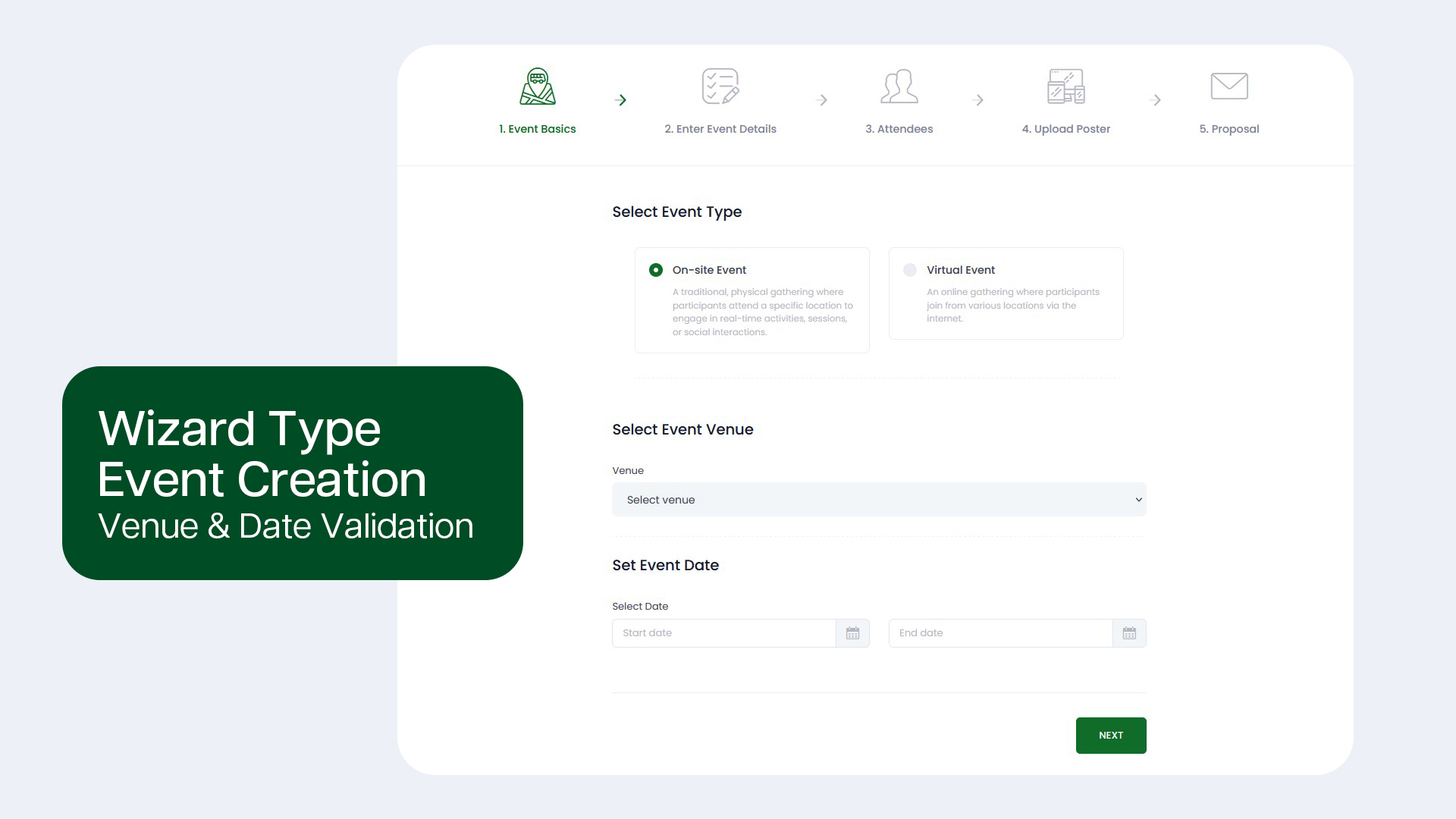1456x819 pixels.
Task: Navigate to the Upload Poster step
Action: tap(1065, 129)
